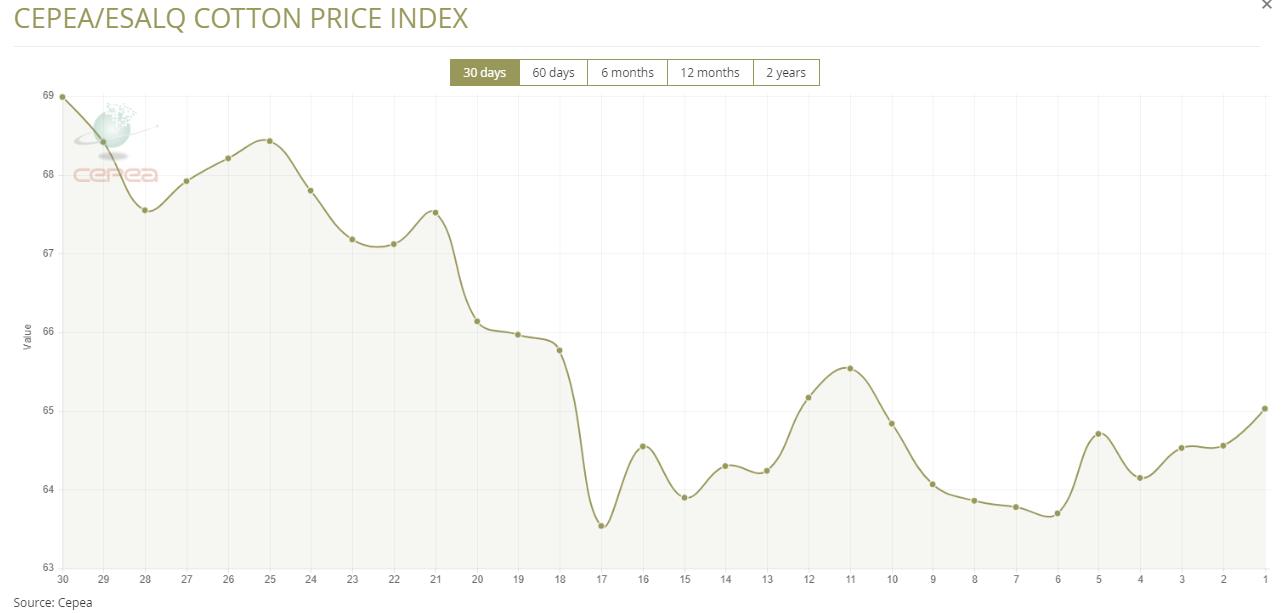Click the data point at day 6
The width and height of the screenshot is (1282, 613).
(1057, 514)
